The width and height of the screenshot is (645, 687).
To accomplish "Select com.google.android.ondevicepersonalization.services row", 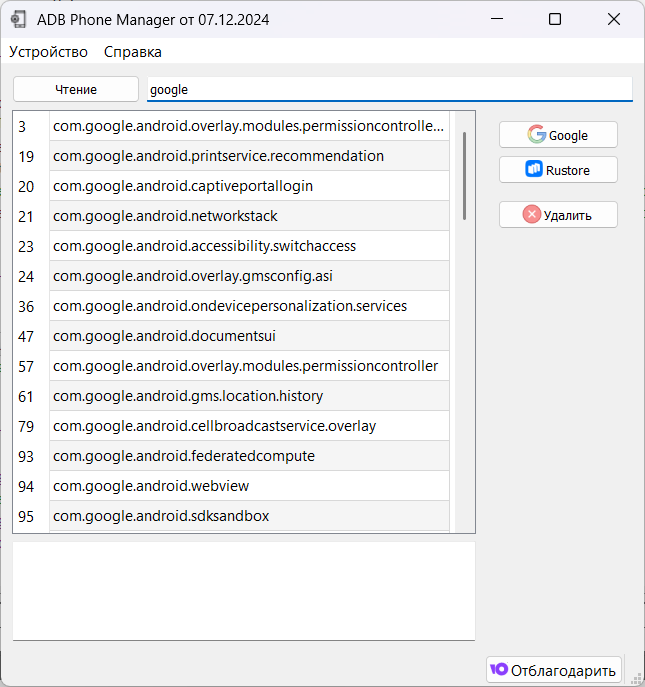I will pos(249,306).
